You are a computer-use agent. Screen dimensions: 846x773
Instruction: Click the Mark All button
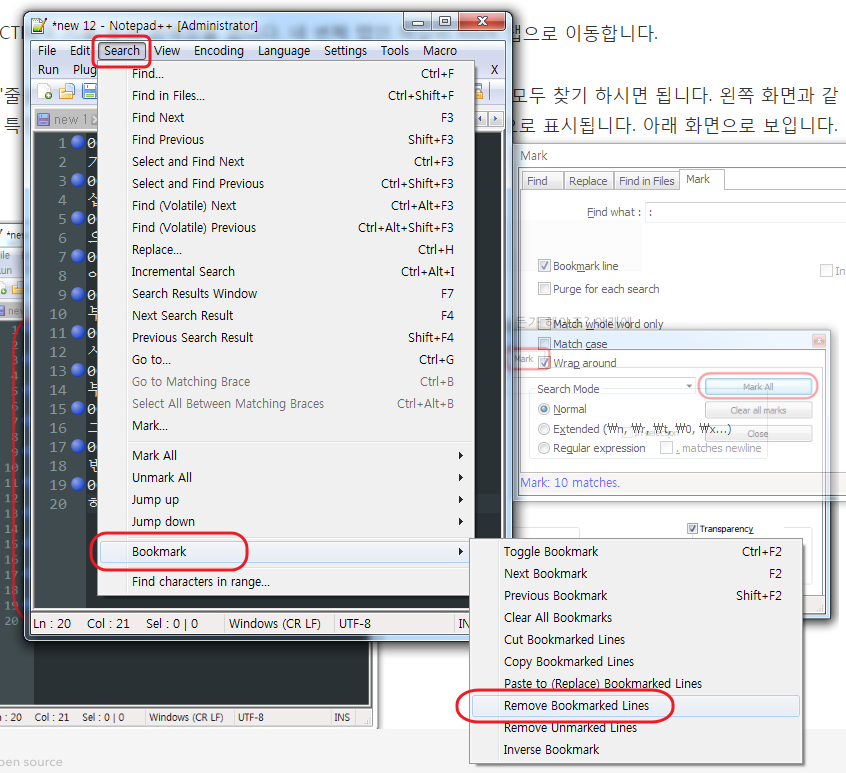758,387
